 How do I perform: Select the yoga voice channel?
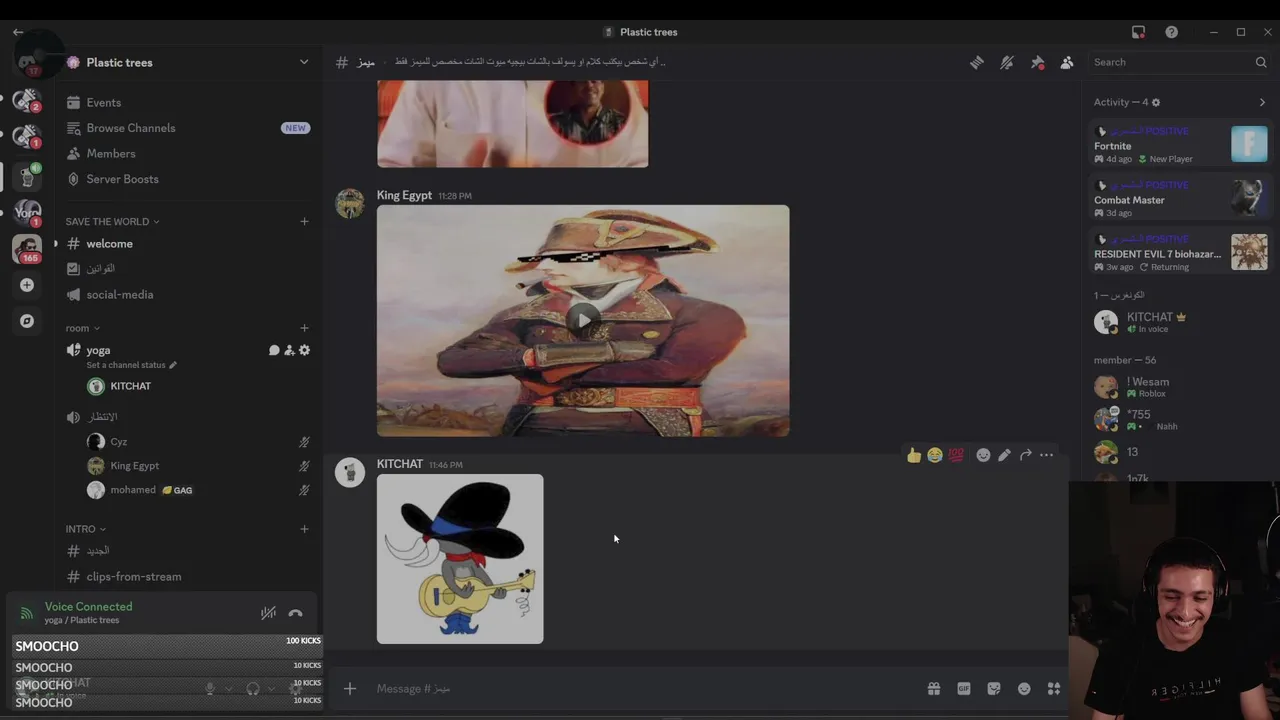[98, 350]
